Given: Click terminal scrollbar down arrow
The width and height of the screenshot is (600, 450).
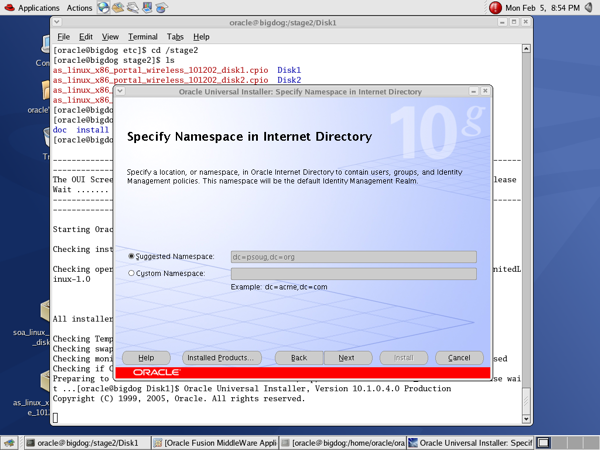Looking at the screenshot, I should [526, 419].
